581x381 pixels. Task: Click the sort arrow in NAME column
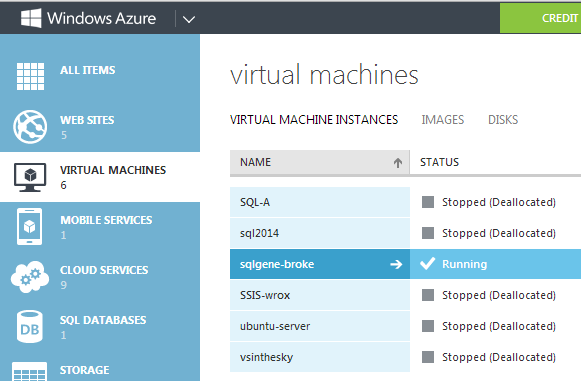pos(398,162)
